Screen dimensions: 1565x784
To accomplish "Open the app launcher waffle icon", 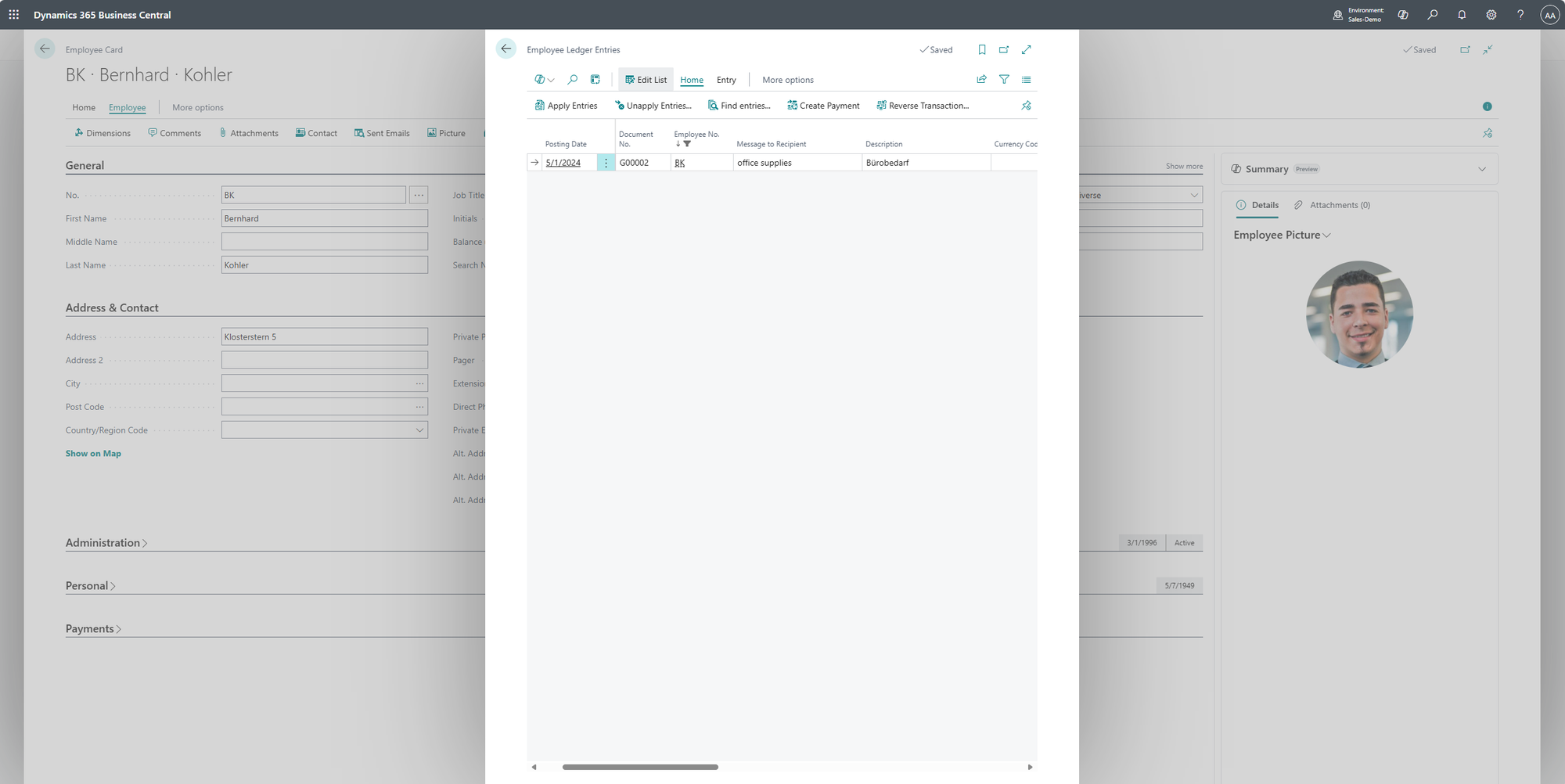I will coord(14,15).
